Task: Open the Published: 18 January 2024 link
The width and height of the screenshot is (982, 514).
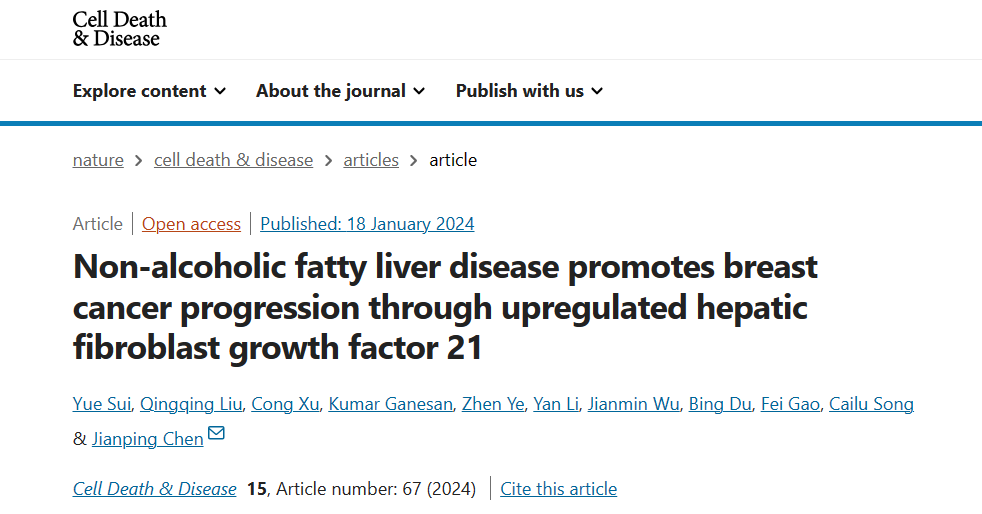Action: click(367, 224)
